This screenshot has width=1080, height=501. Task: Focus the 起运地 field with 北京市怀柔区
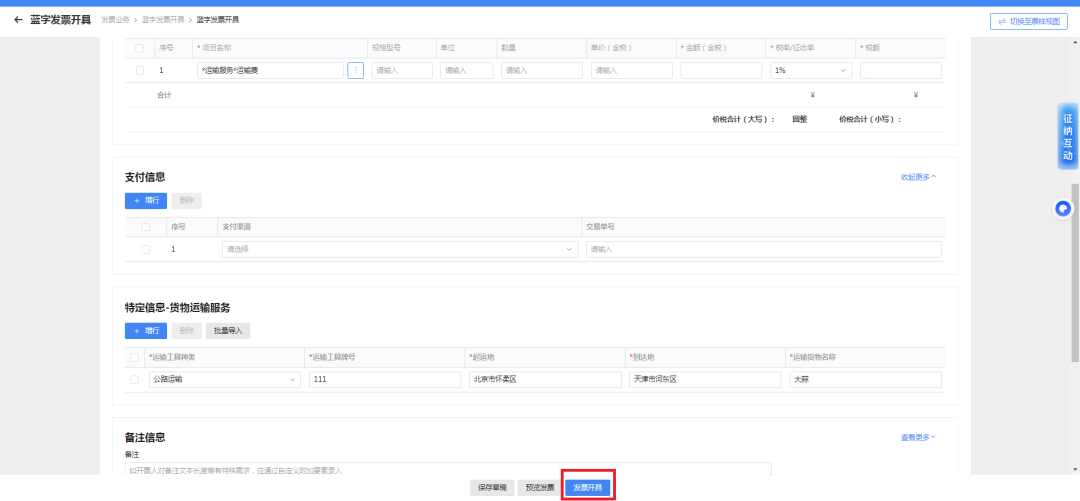tap(546, 380)
